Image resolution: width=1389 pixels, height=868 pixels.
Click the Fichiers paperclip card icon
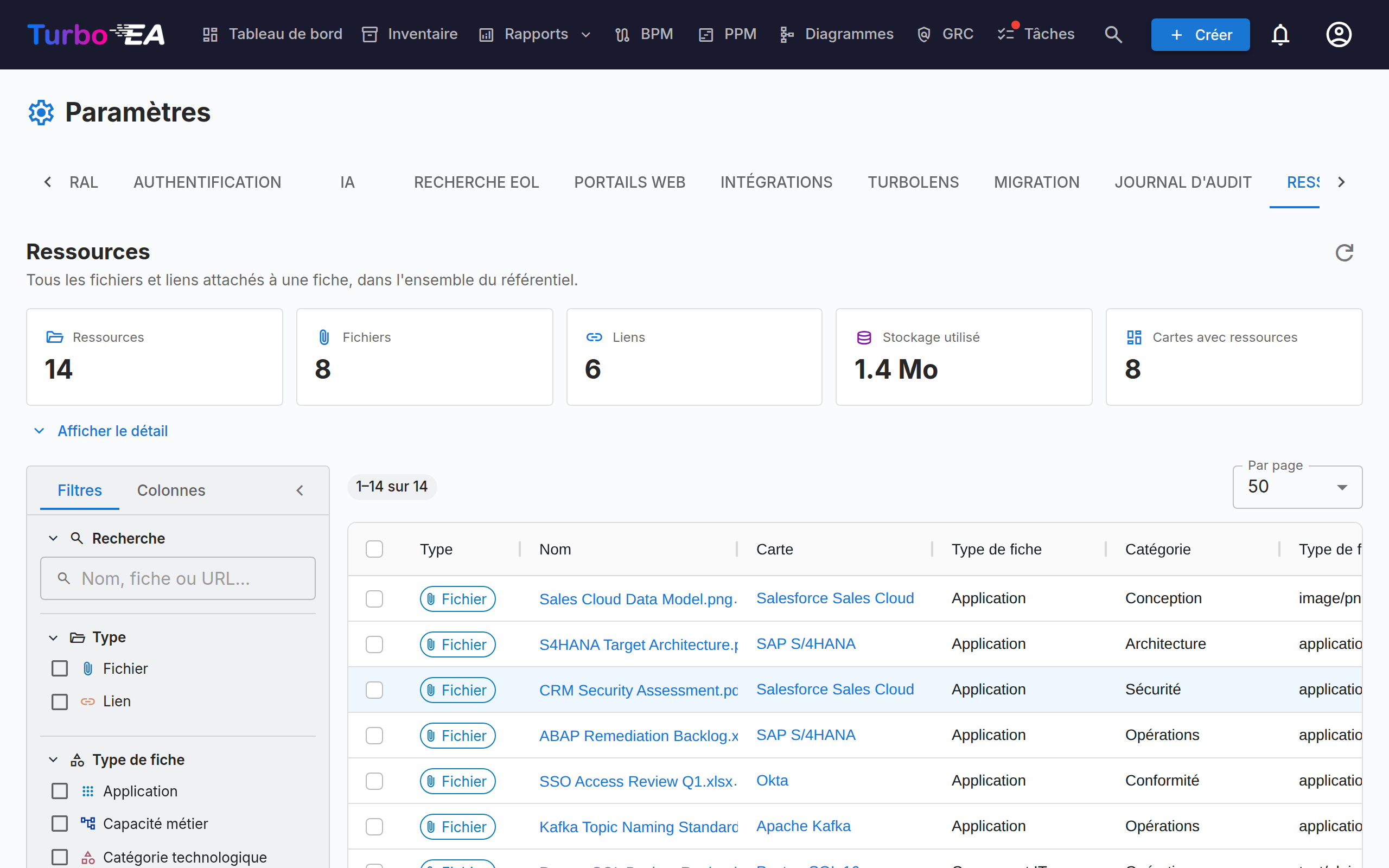(x=324, y=337)
